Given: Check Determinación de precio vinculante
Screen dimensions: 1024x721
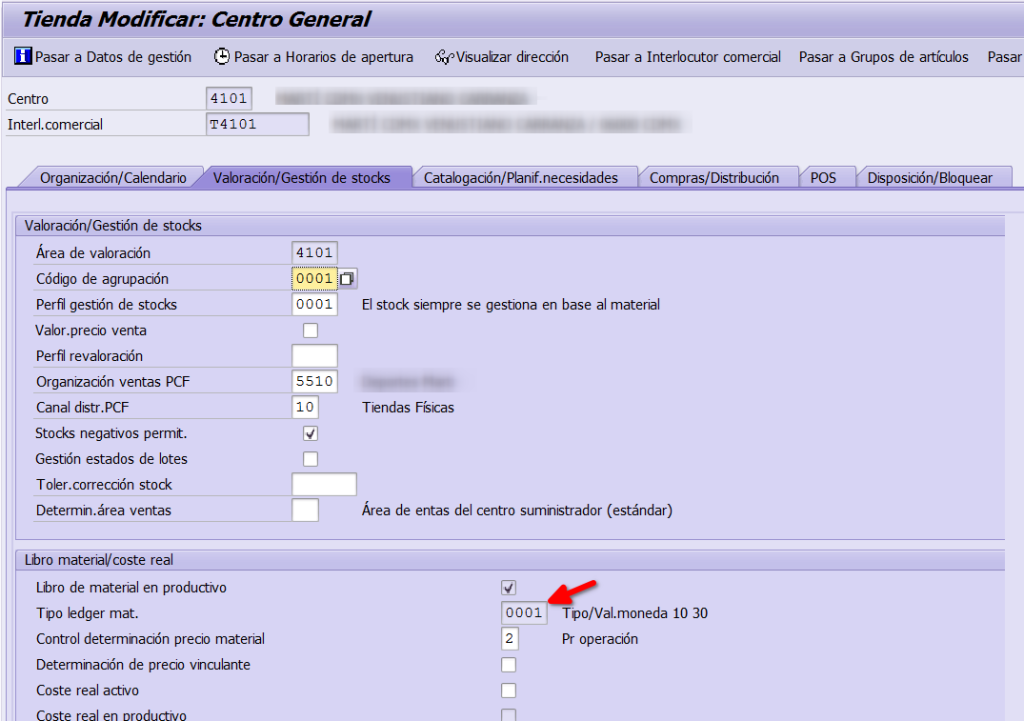Looking at the screenshot, I should pos(509,665).
